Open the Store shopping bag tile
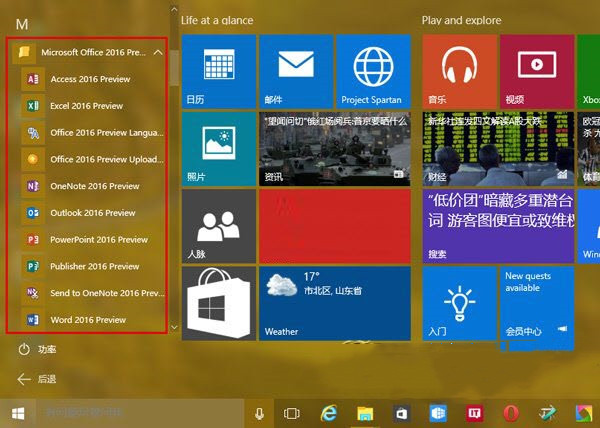 coord(219,303)
